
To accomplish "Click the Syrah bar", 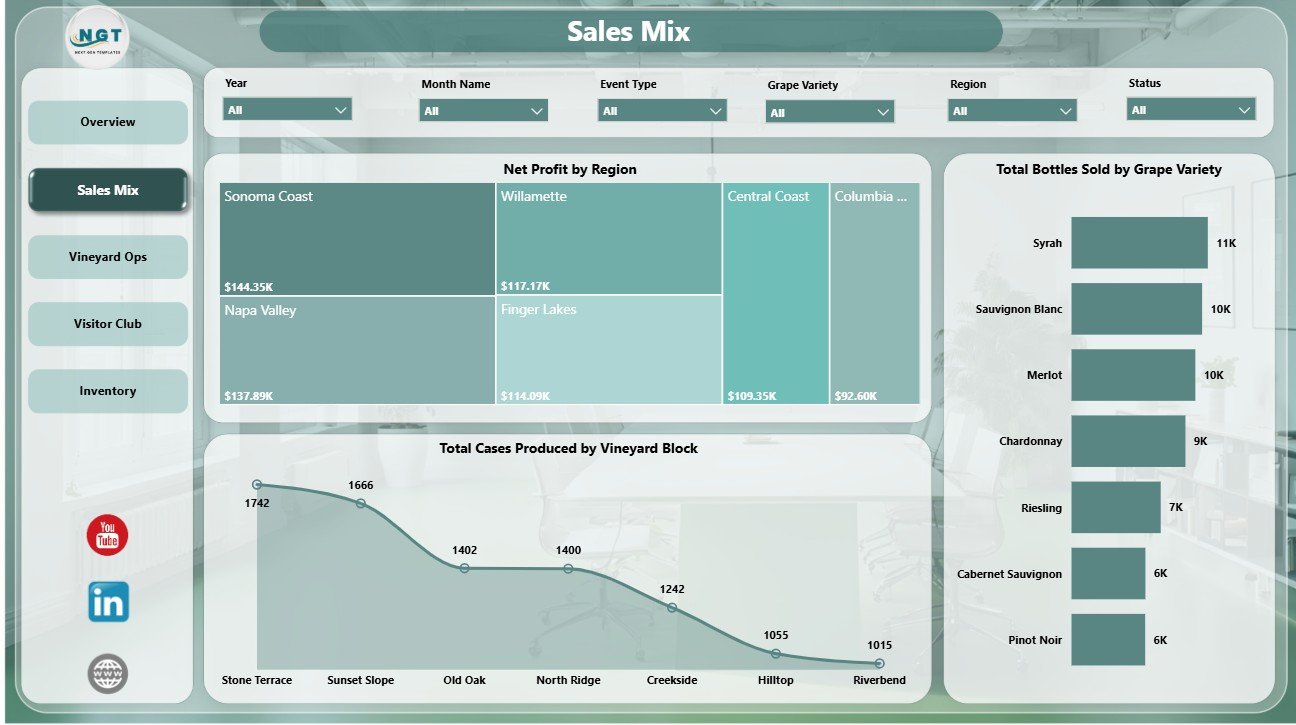I will pyautogui.click(x=1139, y=243).
